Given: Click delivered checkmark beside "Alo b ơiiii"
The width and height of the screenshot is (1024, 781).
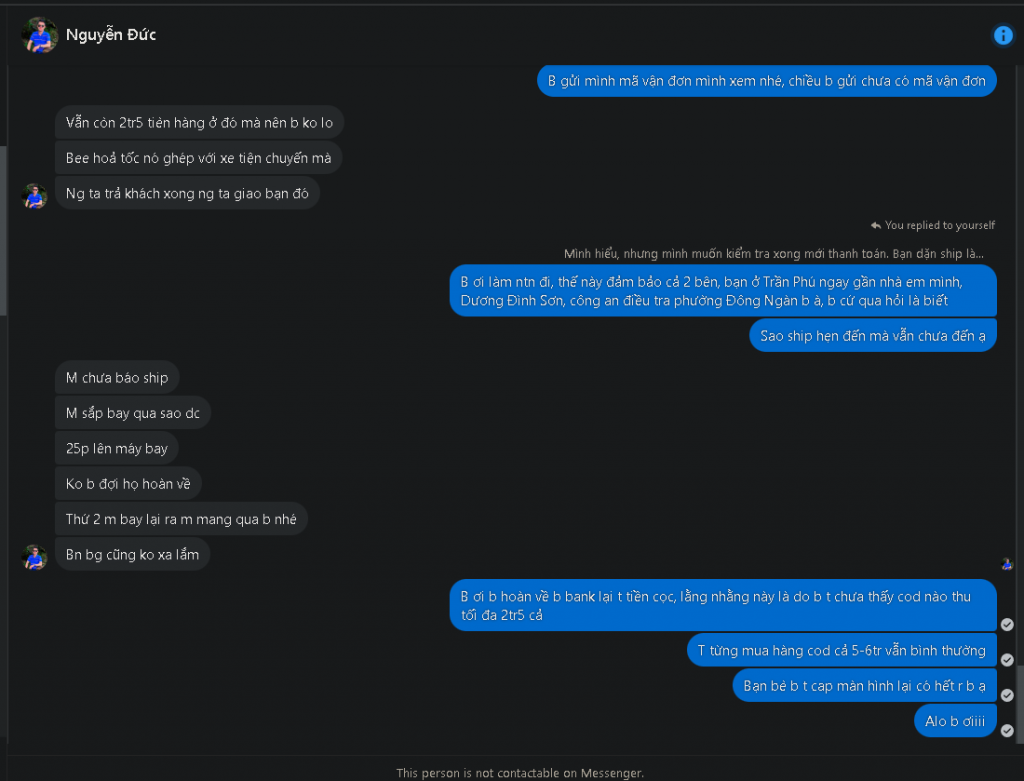Looking at the screenshot, I should [1007, 730].
